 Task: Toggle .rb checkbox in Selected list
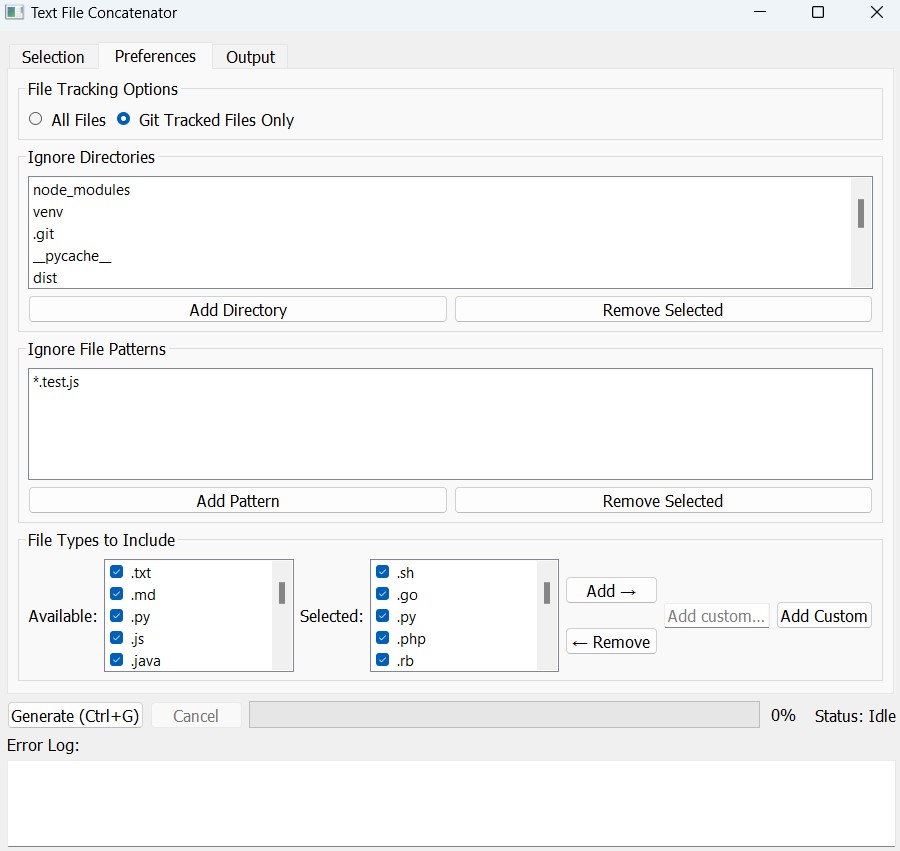click(382, 660)
